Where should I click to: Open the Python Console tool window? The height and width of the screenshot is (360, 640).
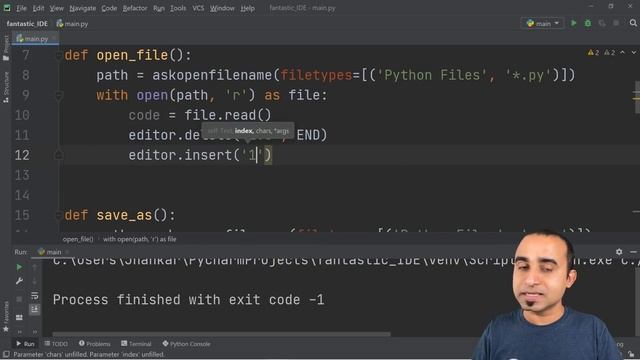pyautogui.click(x=186, y=344)
